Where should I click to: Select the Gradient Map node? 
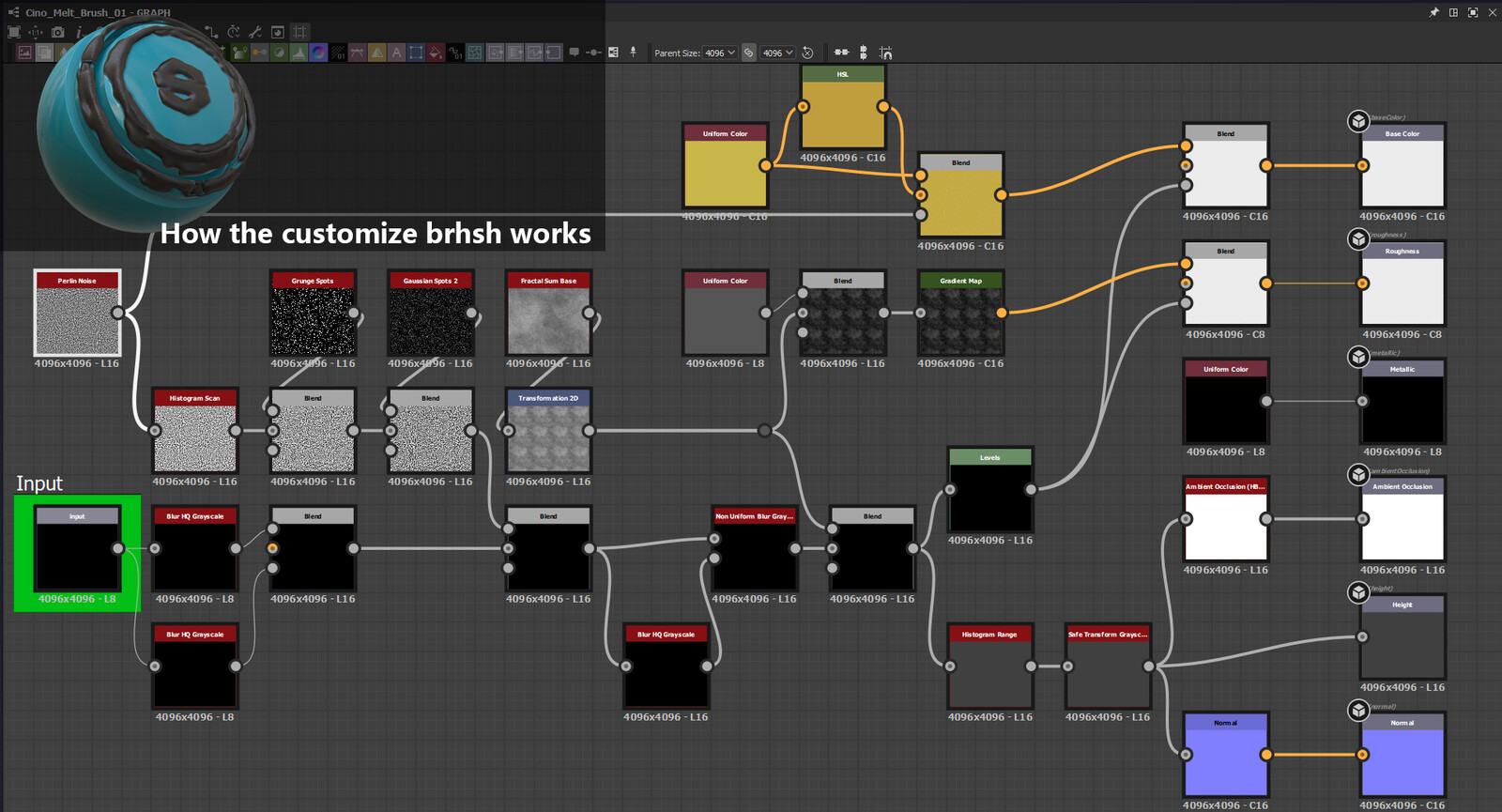click(x=961, y=313)
